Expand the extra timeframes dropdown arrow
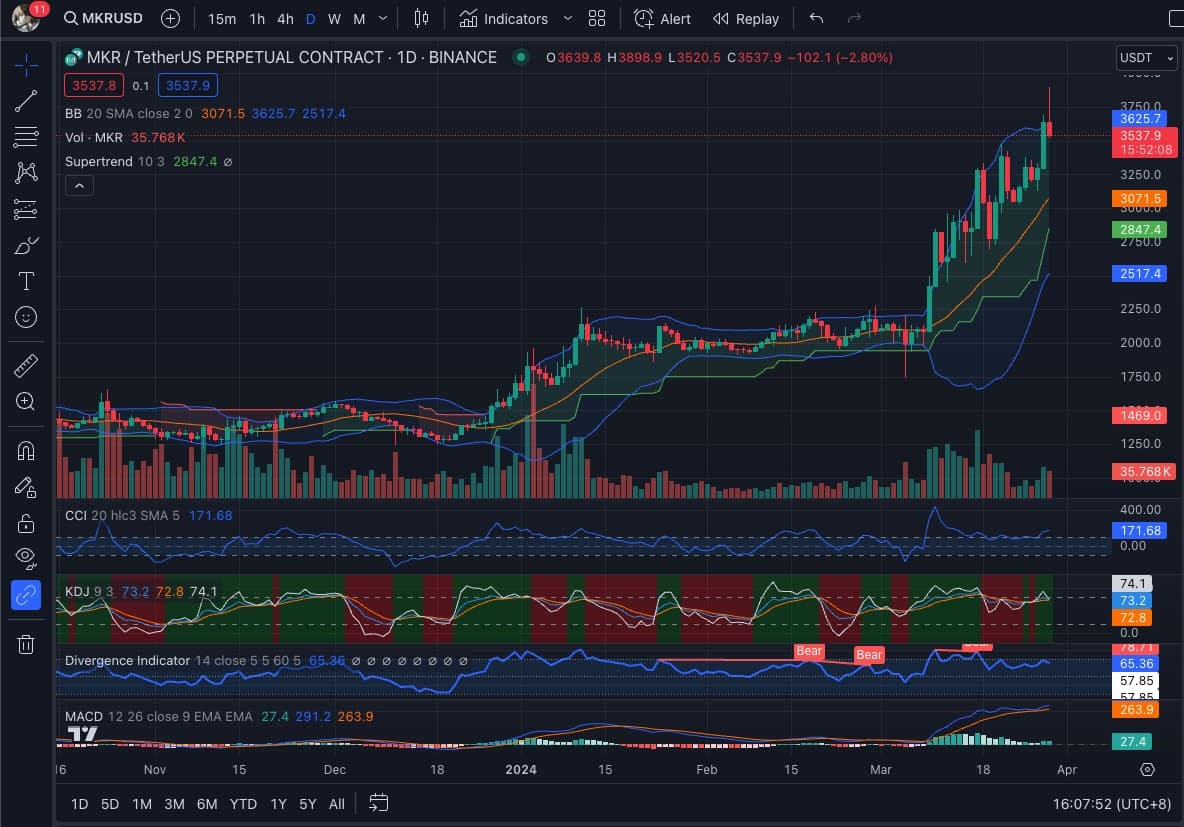 [381, 18]
